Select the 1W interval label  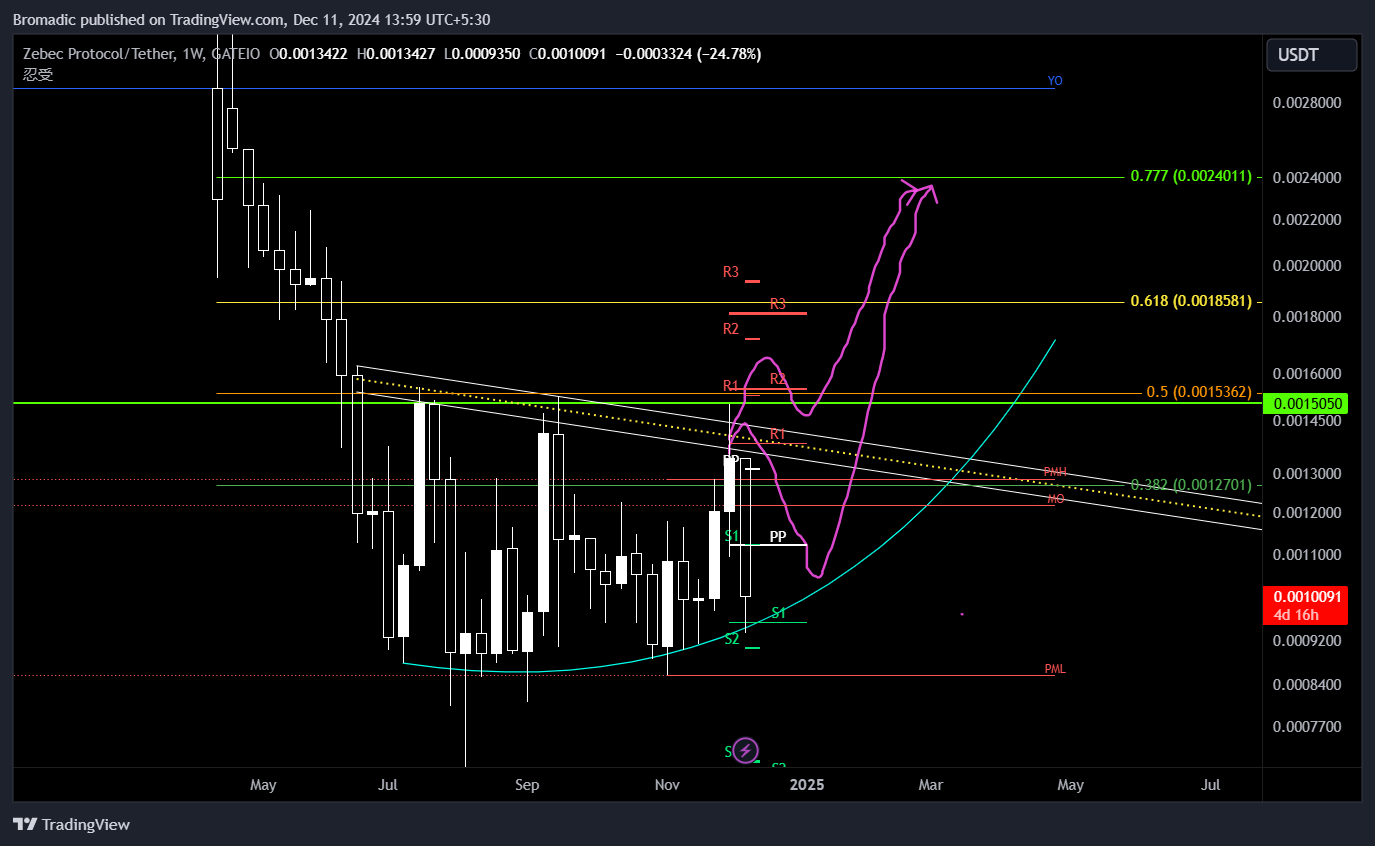click(192, 54)
